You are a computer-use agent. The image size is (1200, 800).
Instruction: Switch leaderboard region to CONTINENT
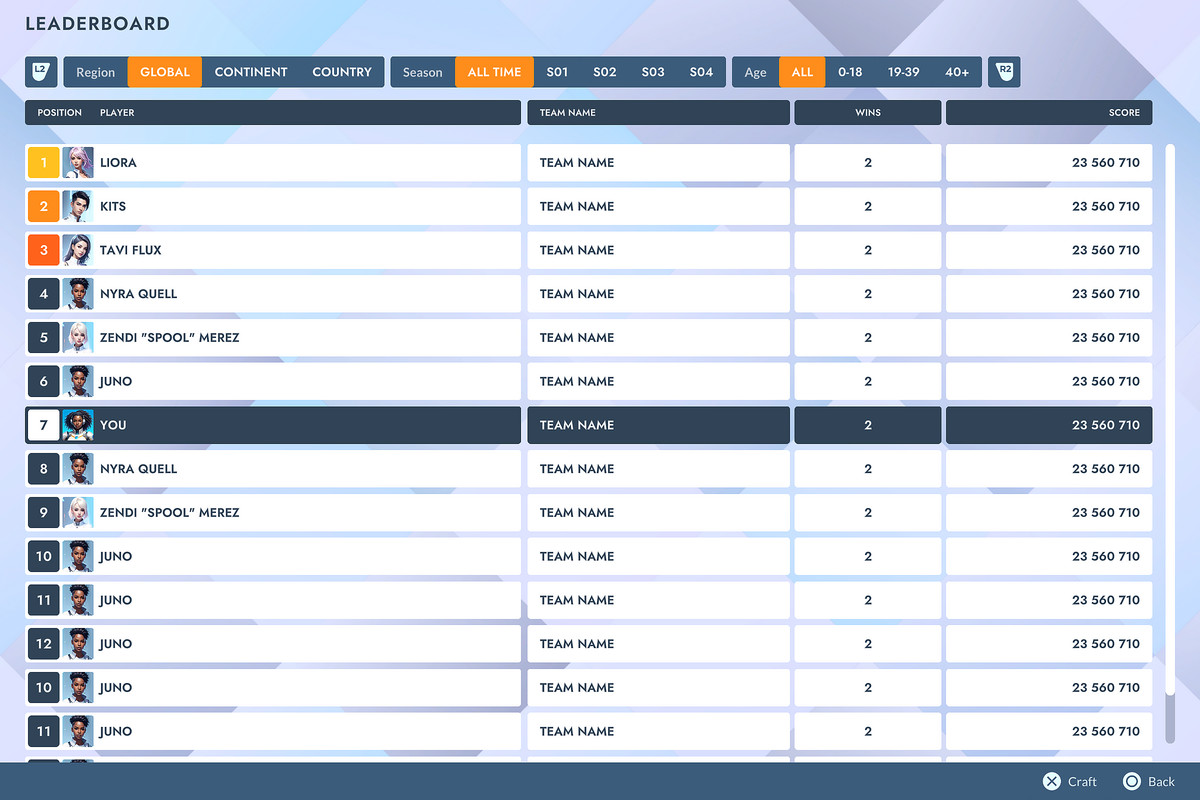point(251,71)
